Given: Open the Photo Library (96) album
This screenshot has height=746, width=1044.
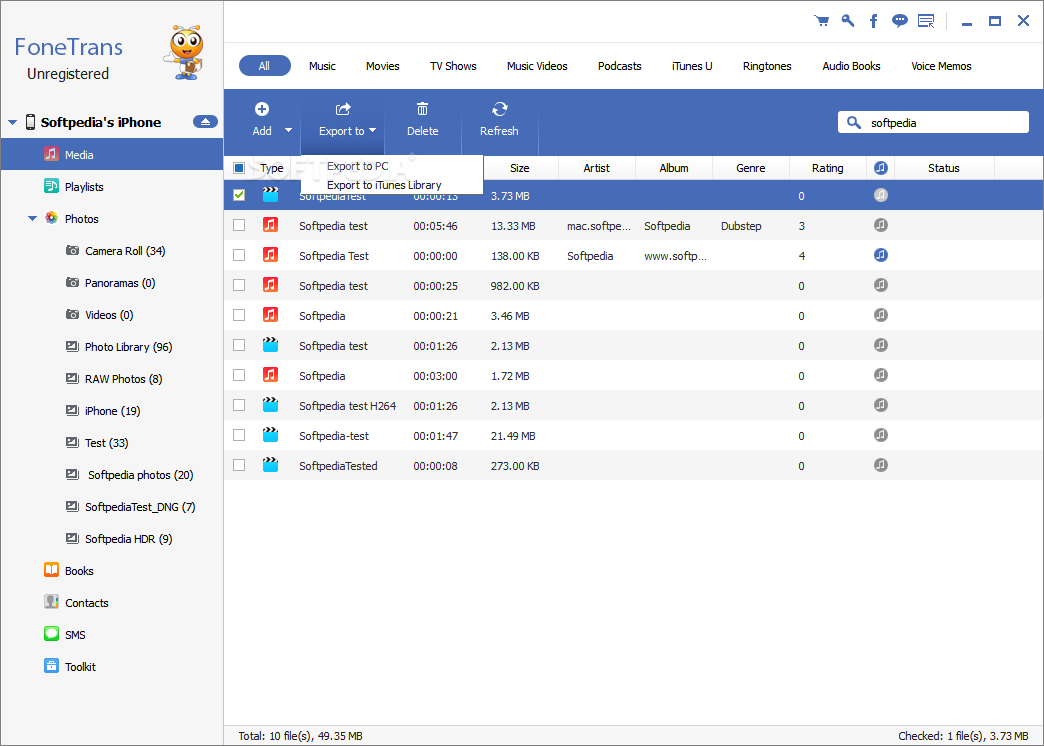Looking at the screenshot, I should tap(119, 347).
